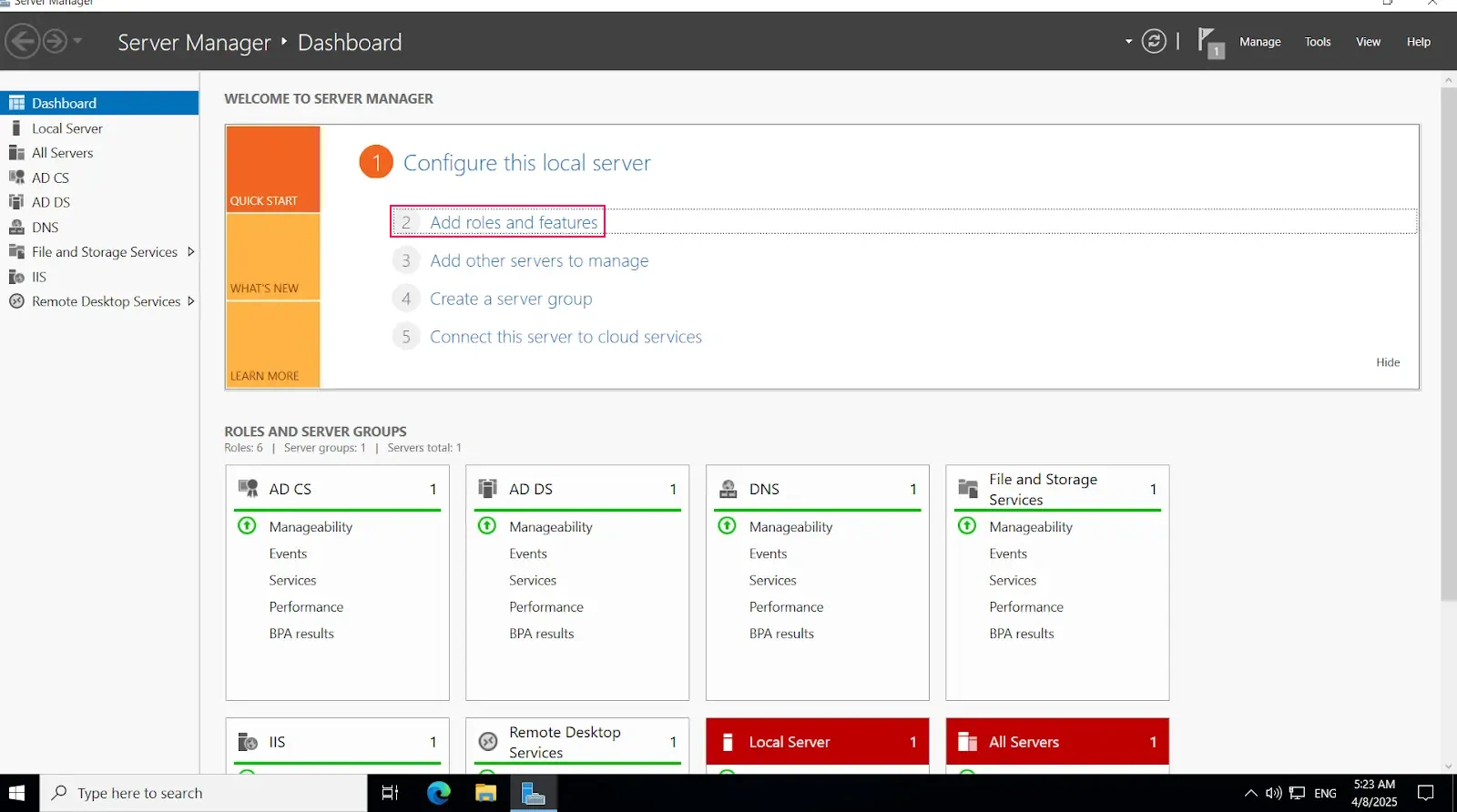
Task: Click All Servers red tile icon
Action: pyautogui.click(x=968, y=742)
